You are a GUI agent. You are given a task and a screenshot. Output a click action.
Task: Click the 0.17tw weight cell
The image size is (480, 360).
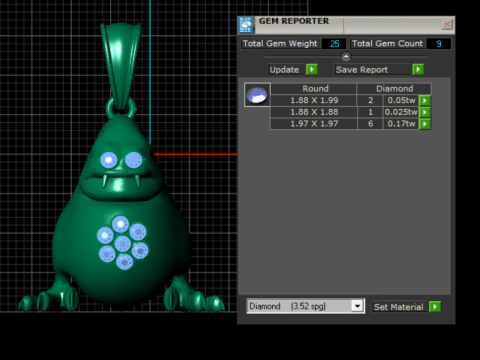pos(401,124)
